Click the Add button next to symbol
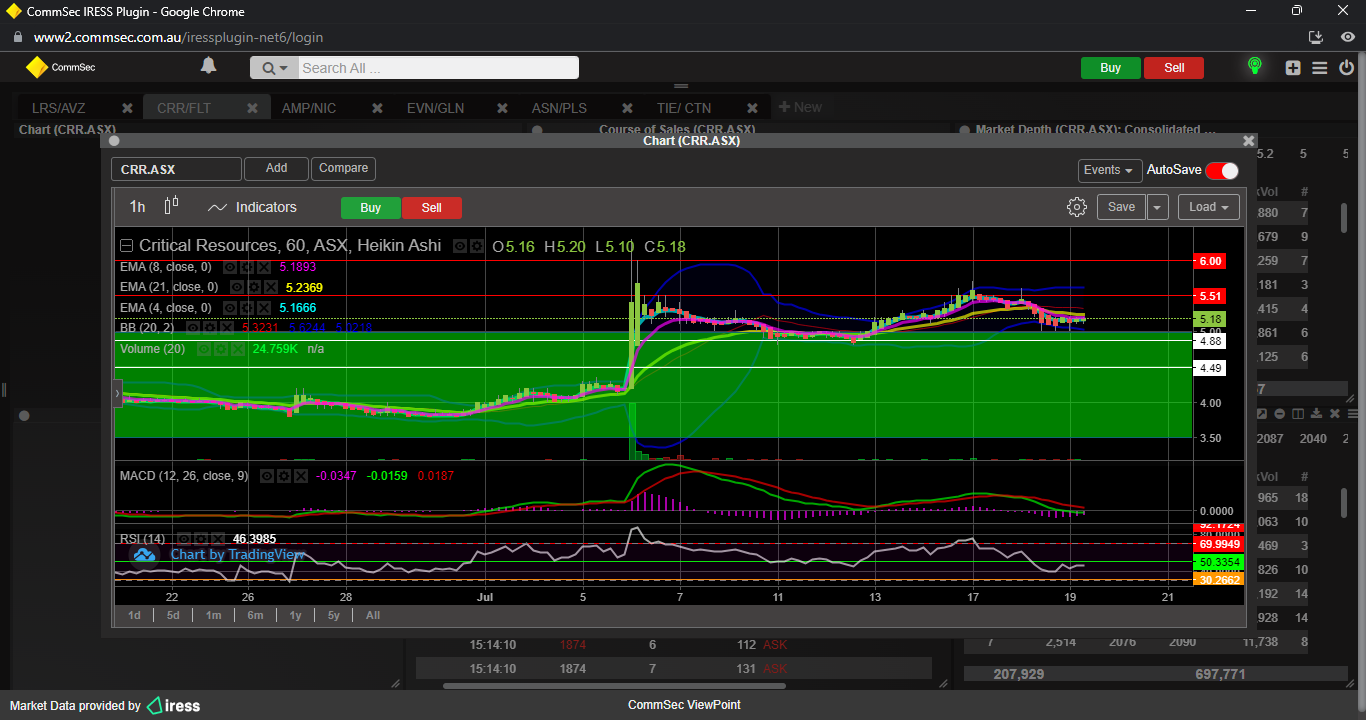 pyautogui.click(x=276, y=168)
